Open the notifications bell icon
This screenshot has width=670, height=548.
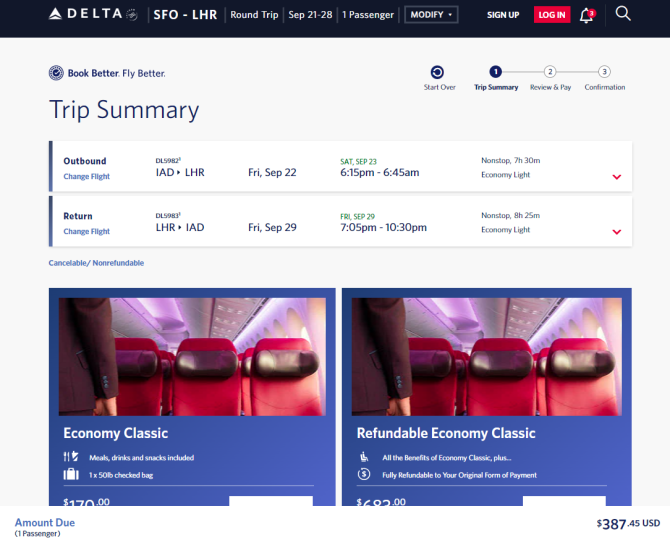coord(587,15)
